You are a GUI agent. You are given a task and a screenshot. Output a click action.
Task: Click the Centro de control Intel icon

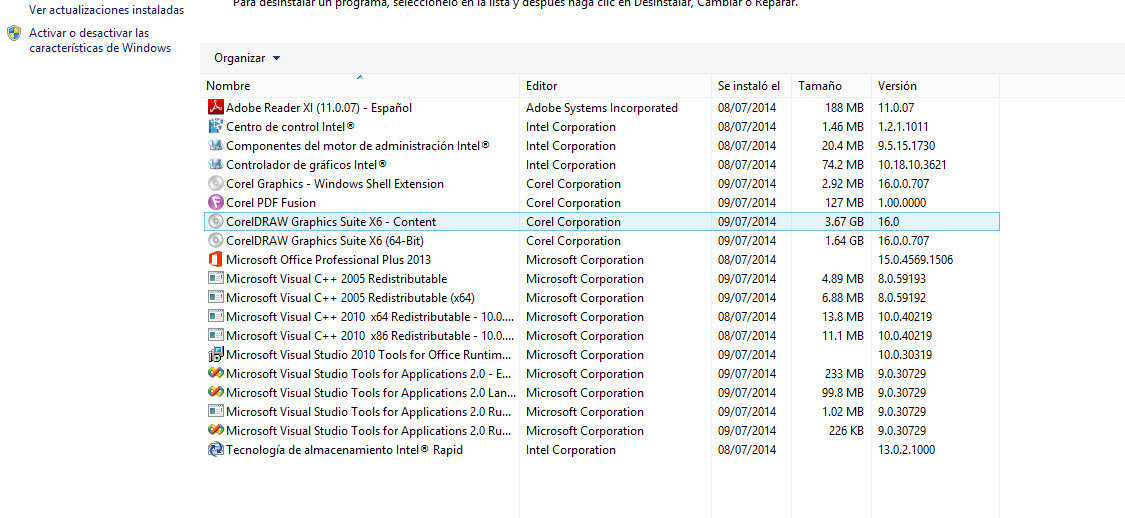coord(215,127)
